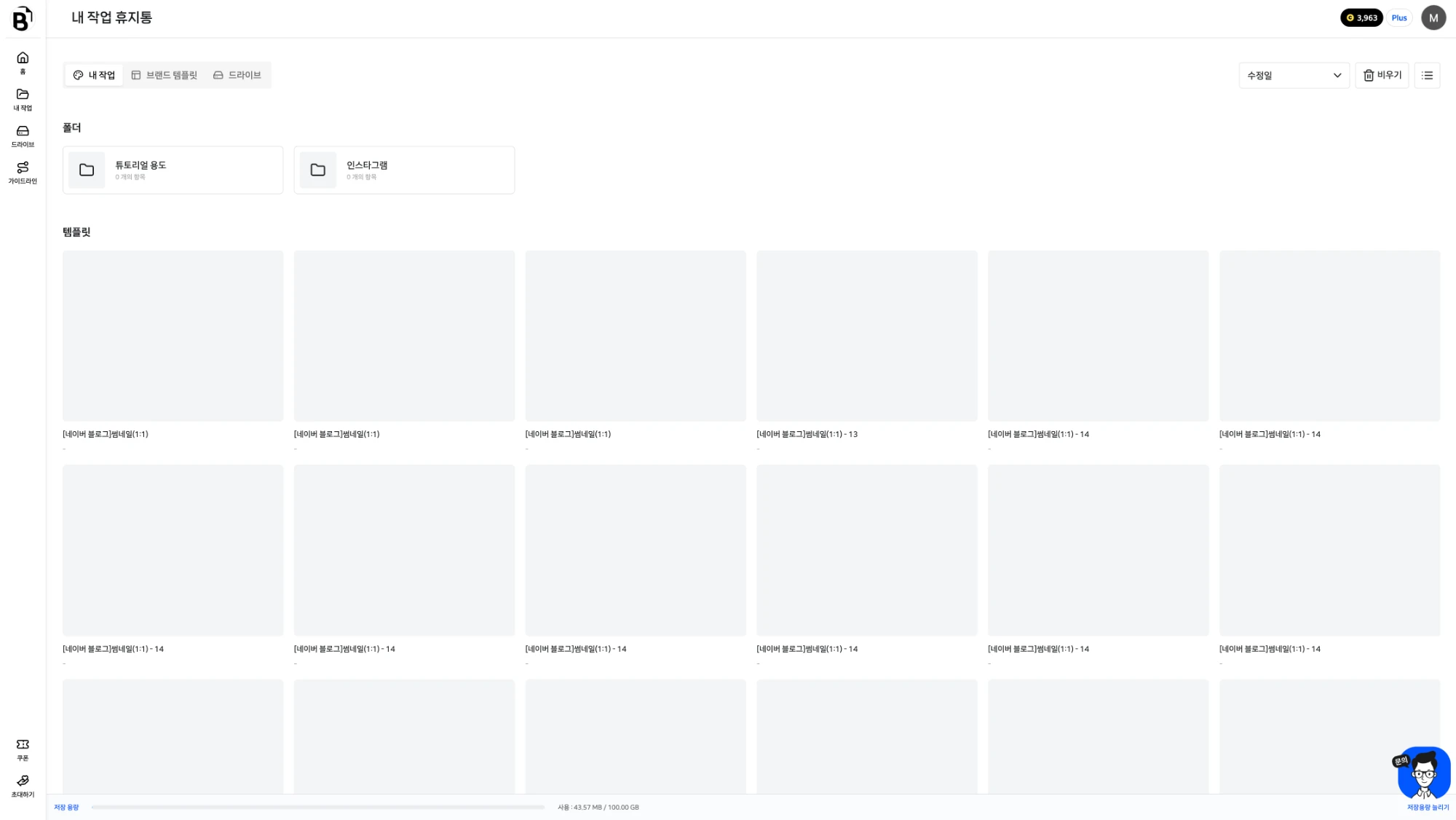Click the B logo in the sidebar

click(23, 18)
